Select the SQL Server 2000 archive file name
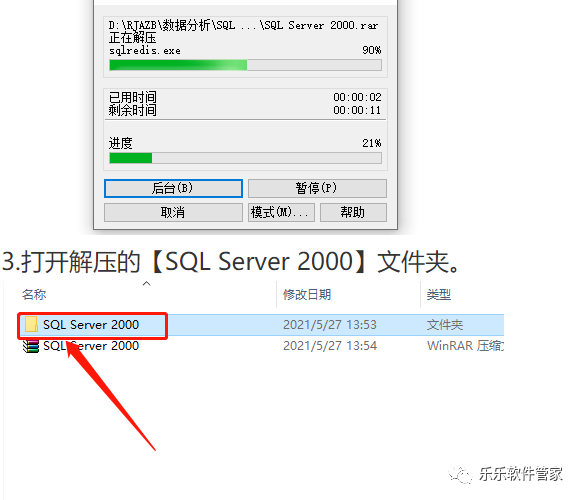Image resolution: width=581 pixels, height=500 pixels. [x=91, y=346]
